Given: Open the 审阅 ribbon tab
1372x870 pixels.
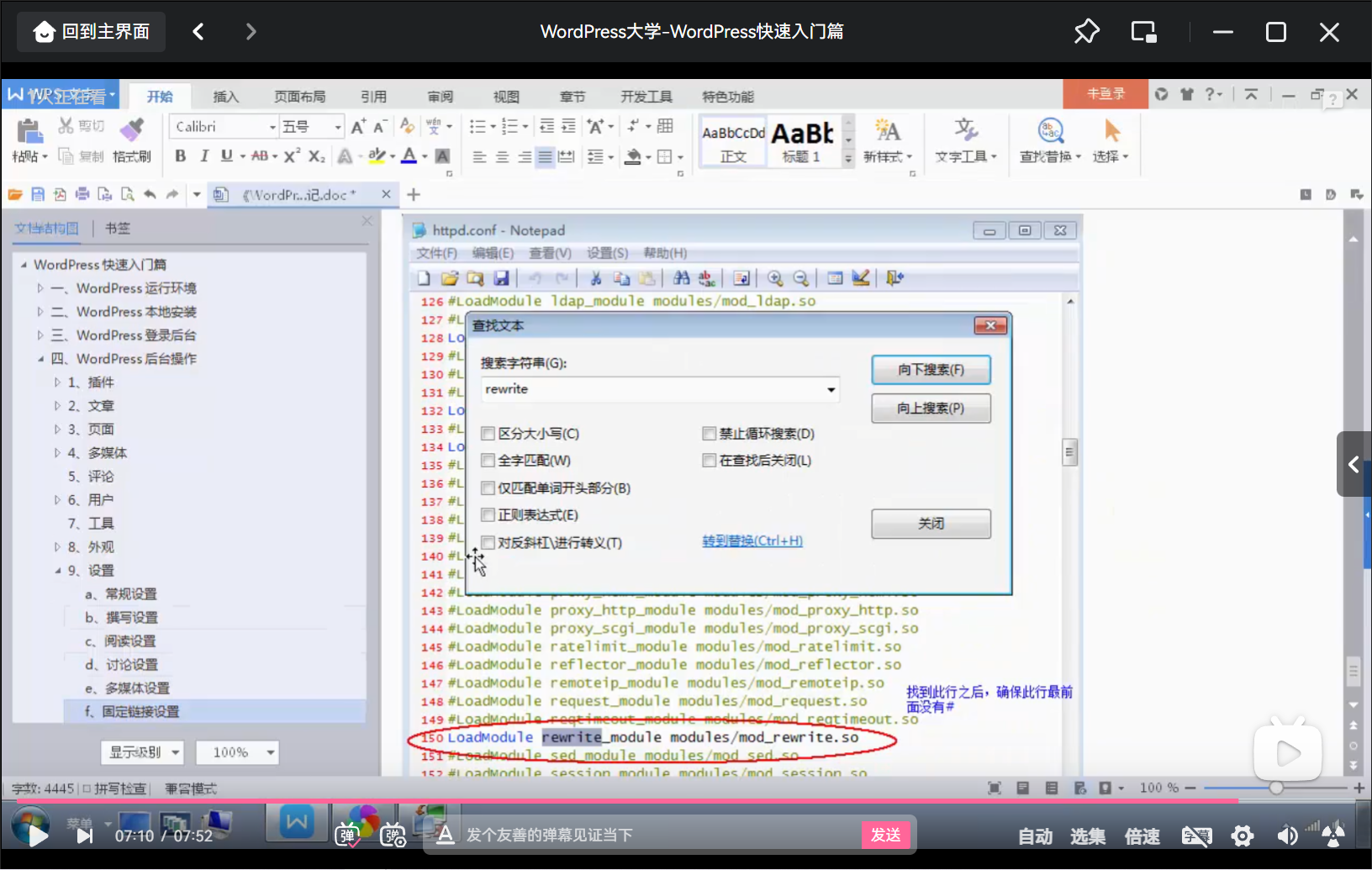Looking at the screenshot, I should [440, 96].
